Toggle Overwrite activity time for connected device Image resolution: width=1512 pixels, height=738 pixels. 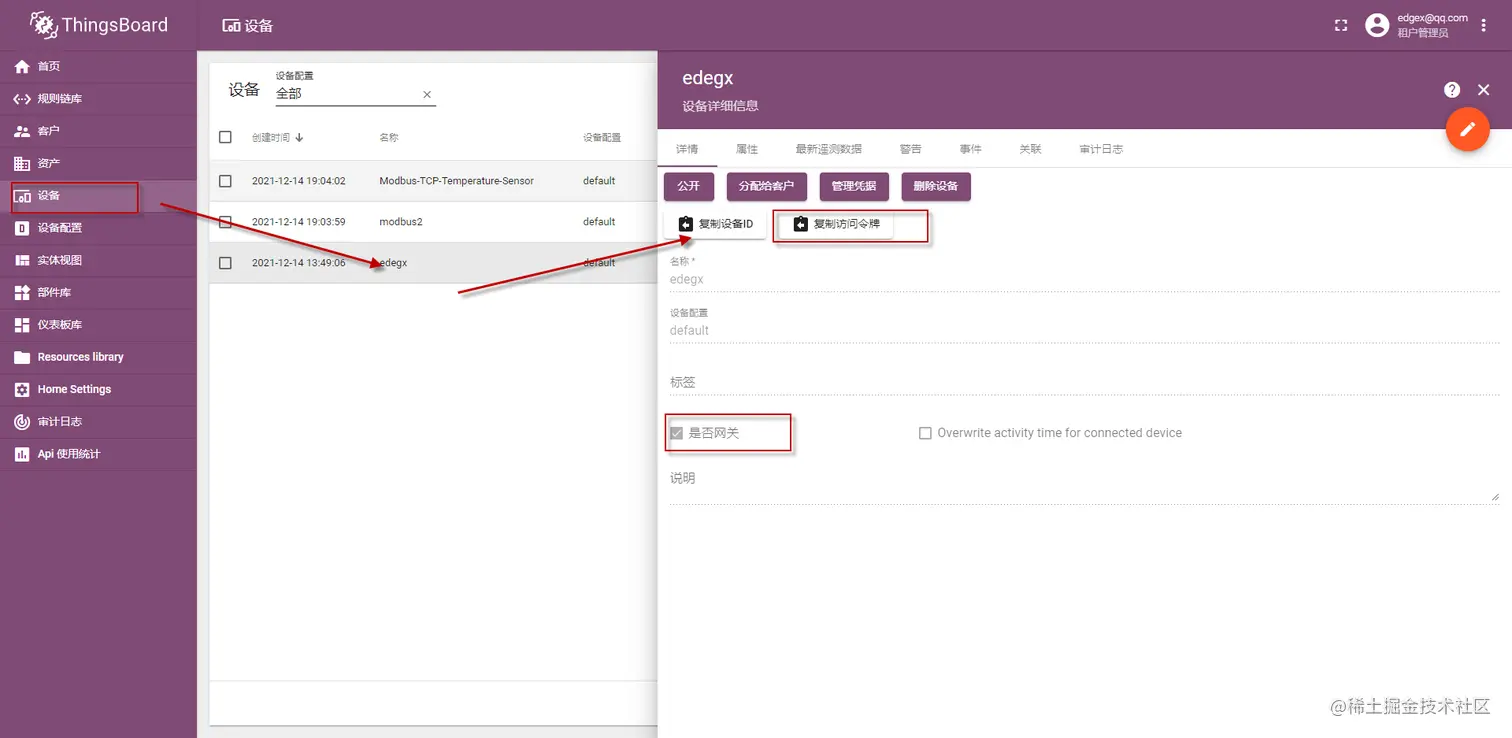tap(925, 433)
